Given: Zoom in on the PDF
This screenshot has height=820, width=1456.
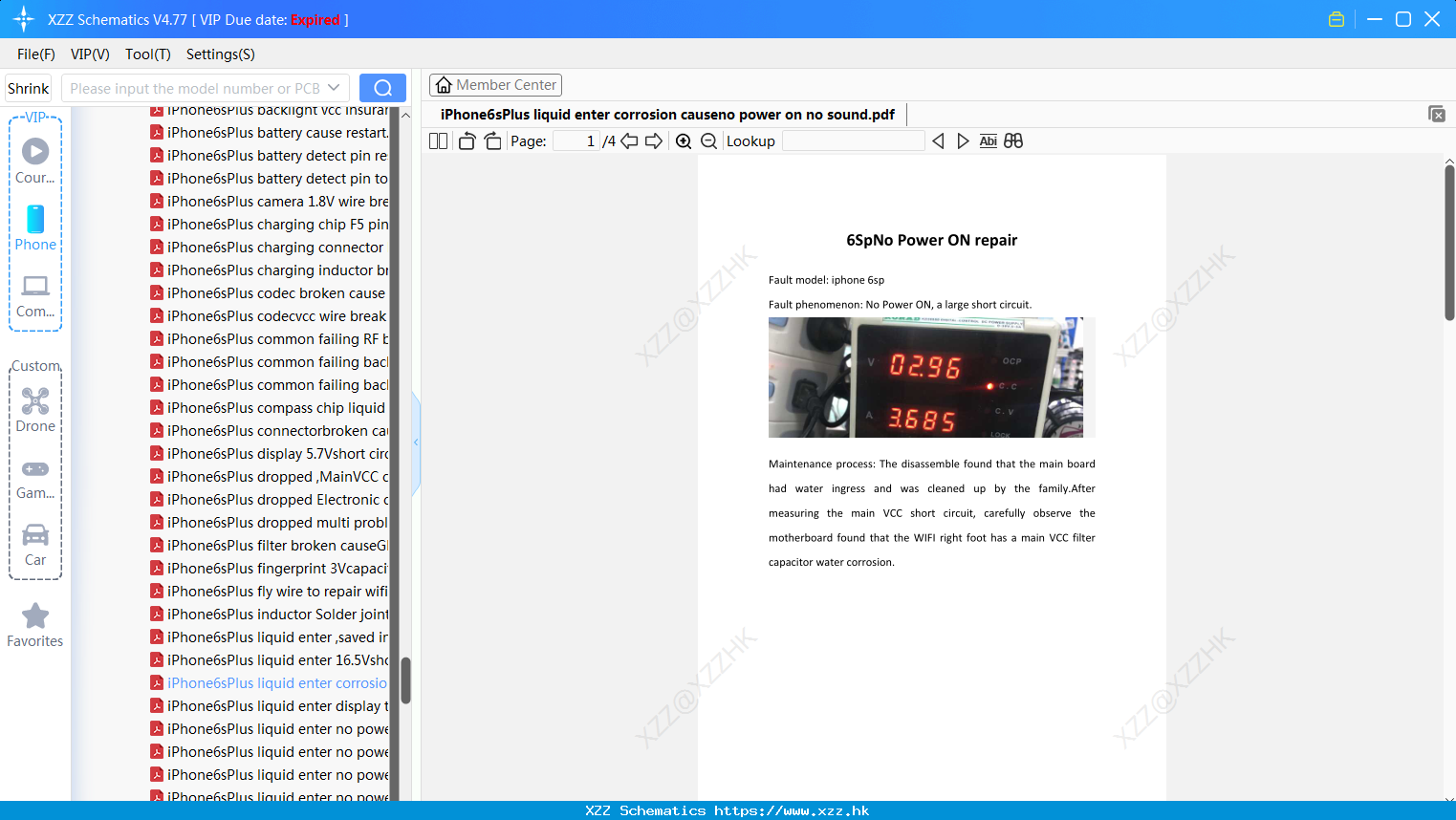Looking at the screenshot, I should [x=684, y=141].
